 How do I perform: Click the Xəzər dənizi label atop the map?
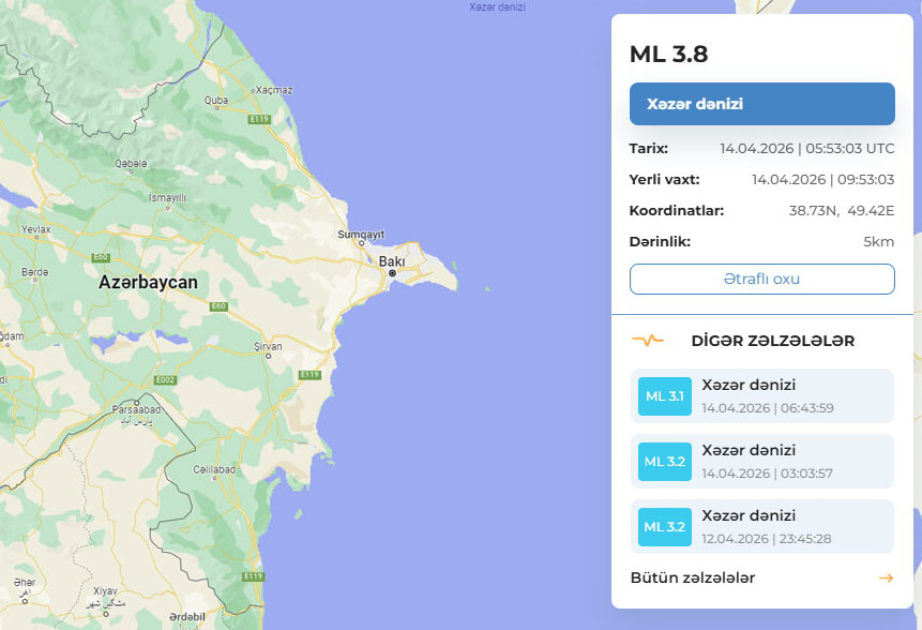click(x=497, y=6)
